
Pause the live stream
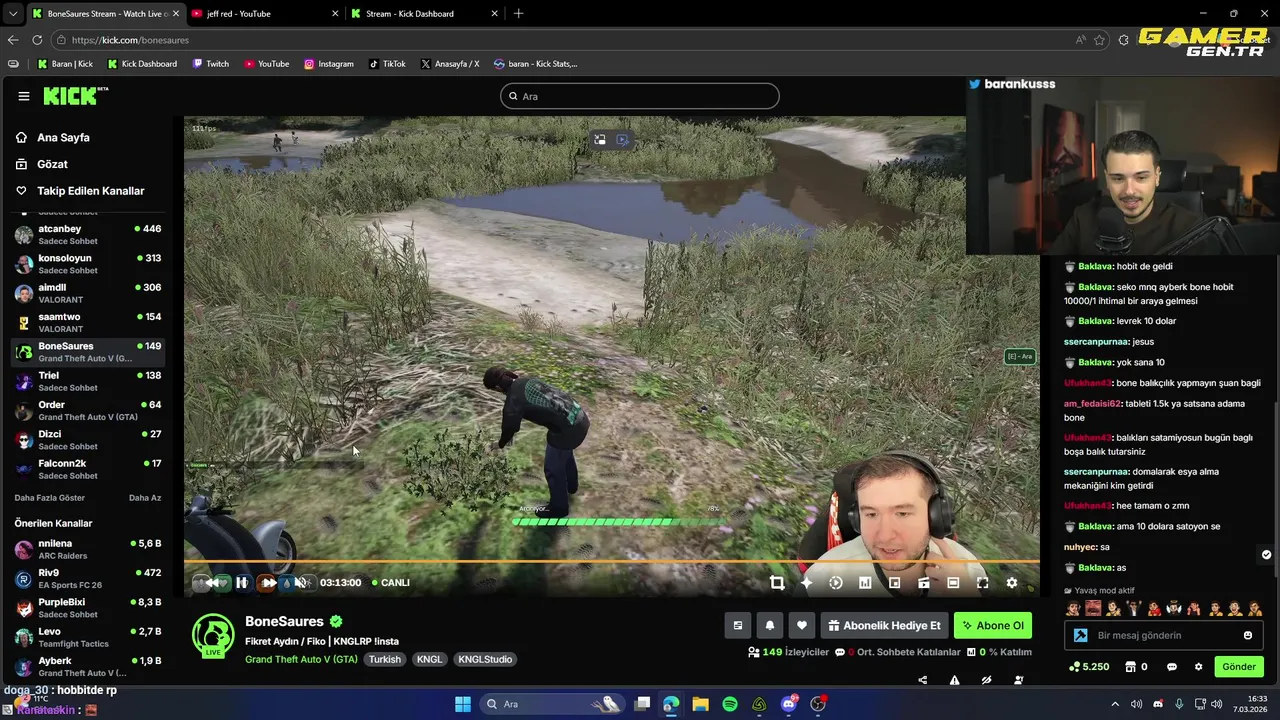tap(241, 583)
